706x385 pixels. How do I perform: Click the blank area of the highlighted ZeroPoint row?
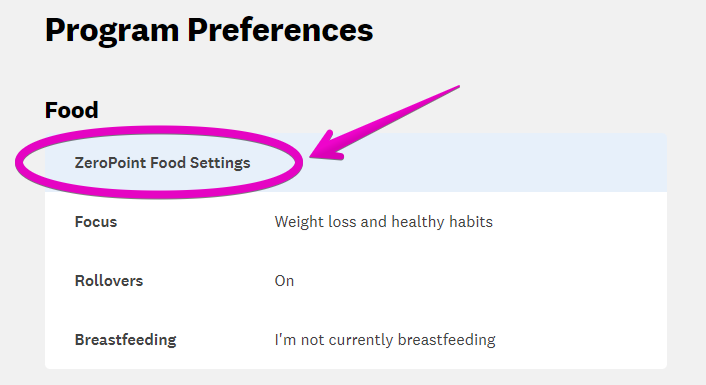coord(482,163)
